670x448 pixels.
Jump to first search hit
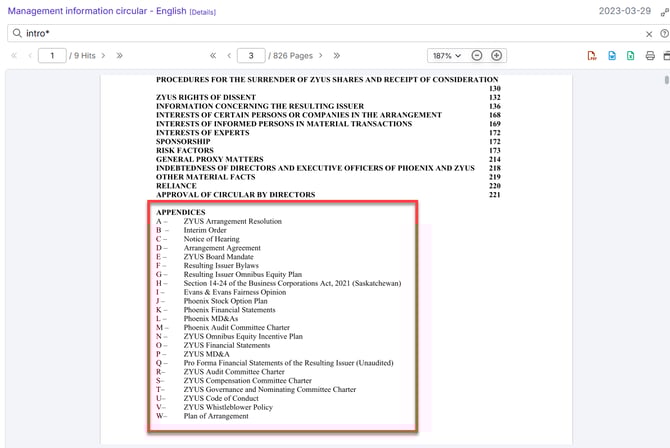[14, 56]
